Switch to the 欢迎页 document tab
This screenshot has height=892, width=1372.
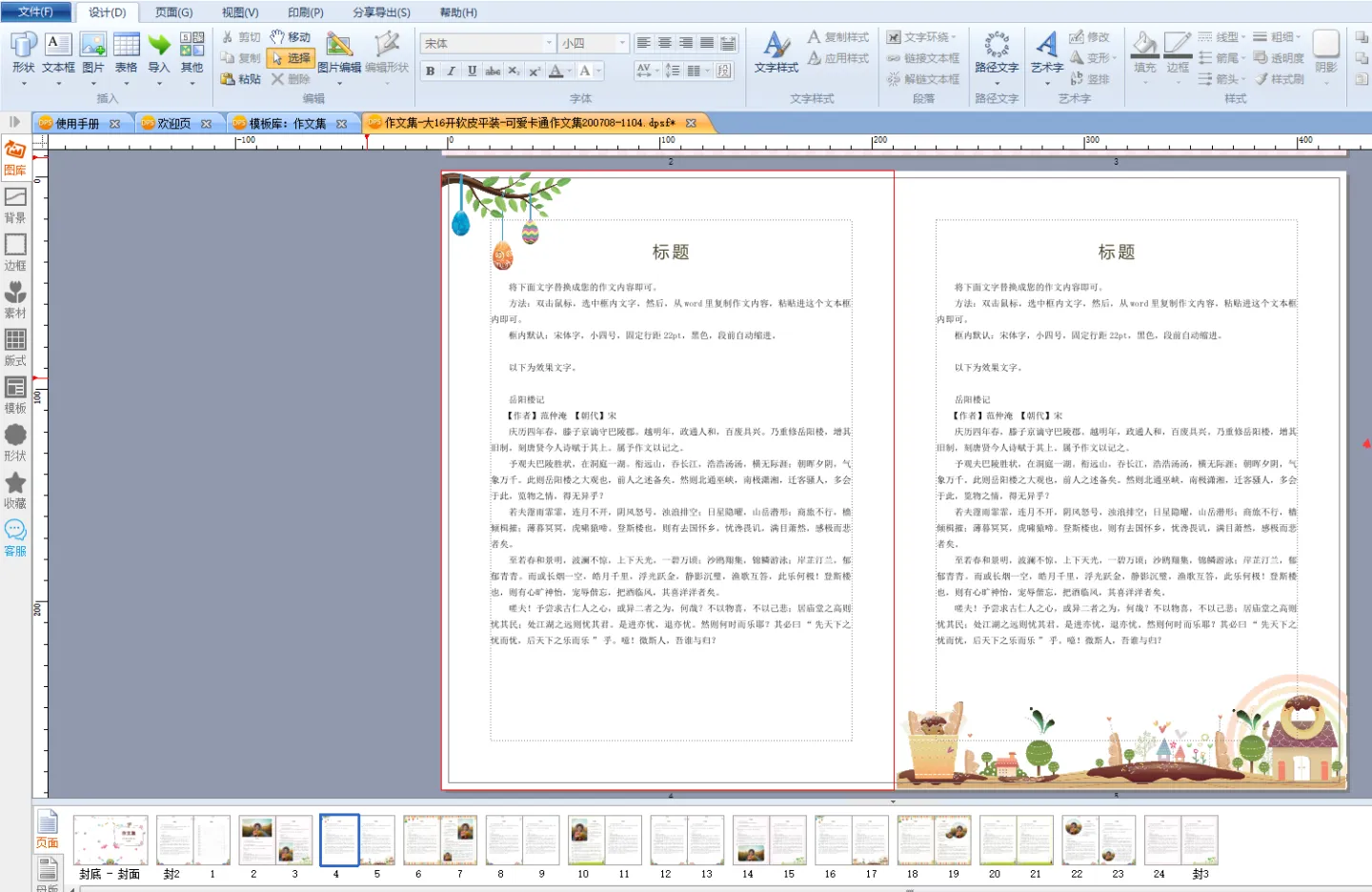coord(173,124)
